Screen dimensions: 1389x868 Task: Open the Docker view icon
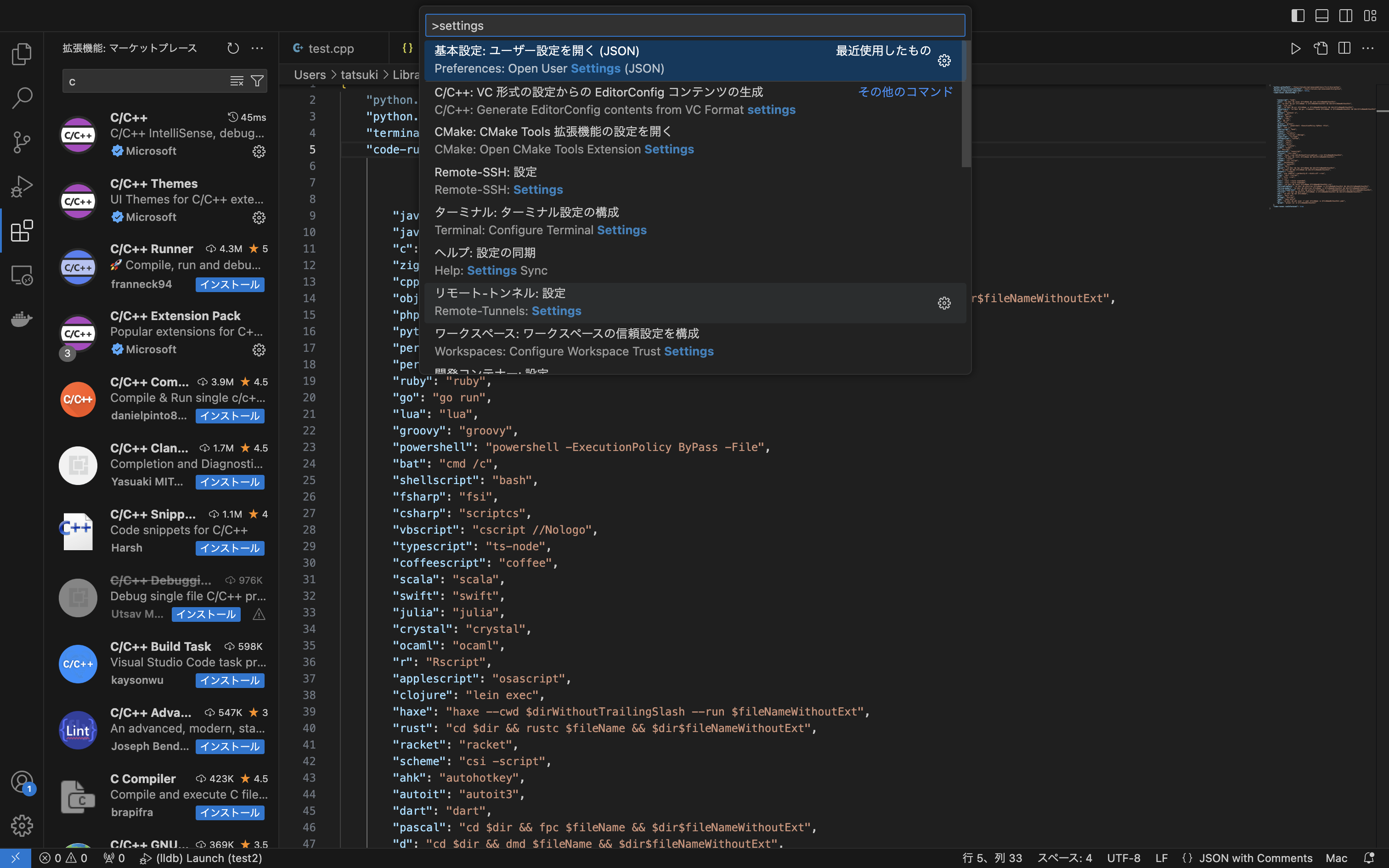point(22,319)
